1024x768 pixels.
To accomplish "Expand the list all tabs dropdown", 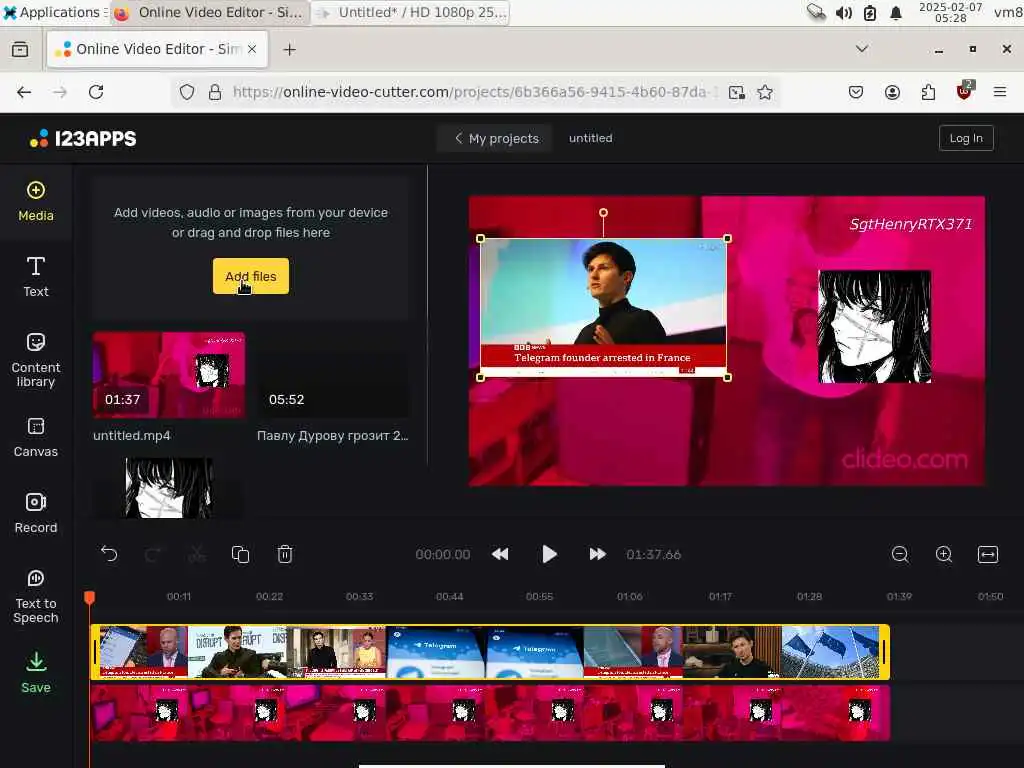I will pyautogui.click(x=861, y=49).
